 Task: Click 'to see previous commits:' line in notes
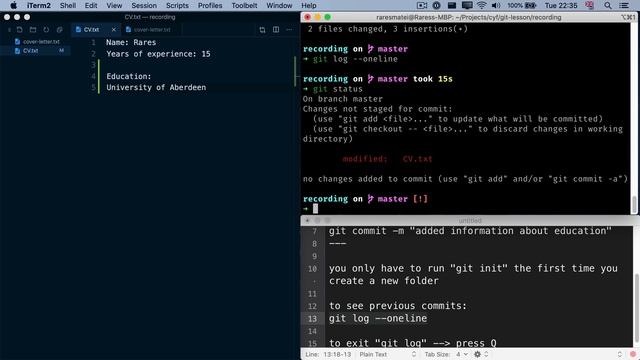coord(398,306)
